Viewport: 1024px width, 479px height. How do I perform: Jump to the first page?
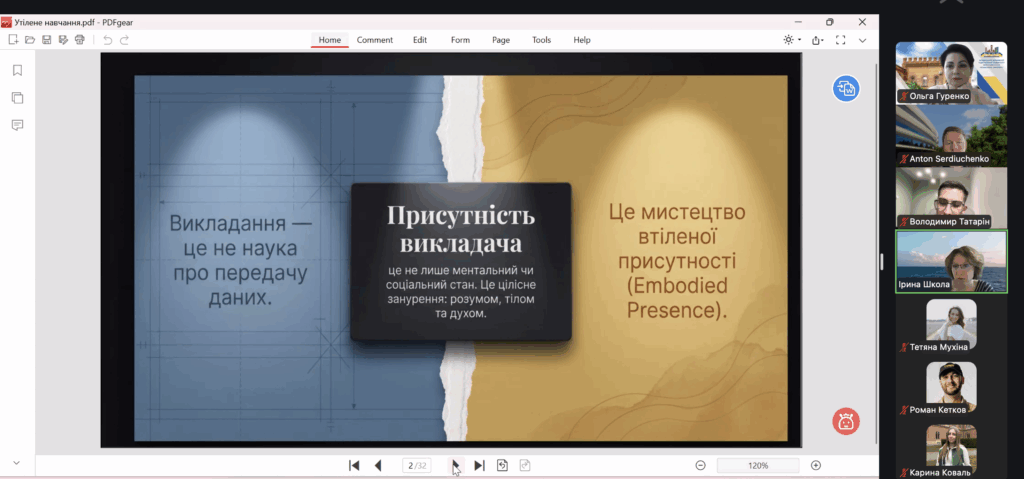[354, 465]
